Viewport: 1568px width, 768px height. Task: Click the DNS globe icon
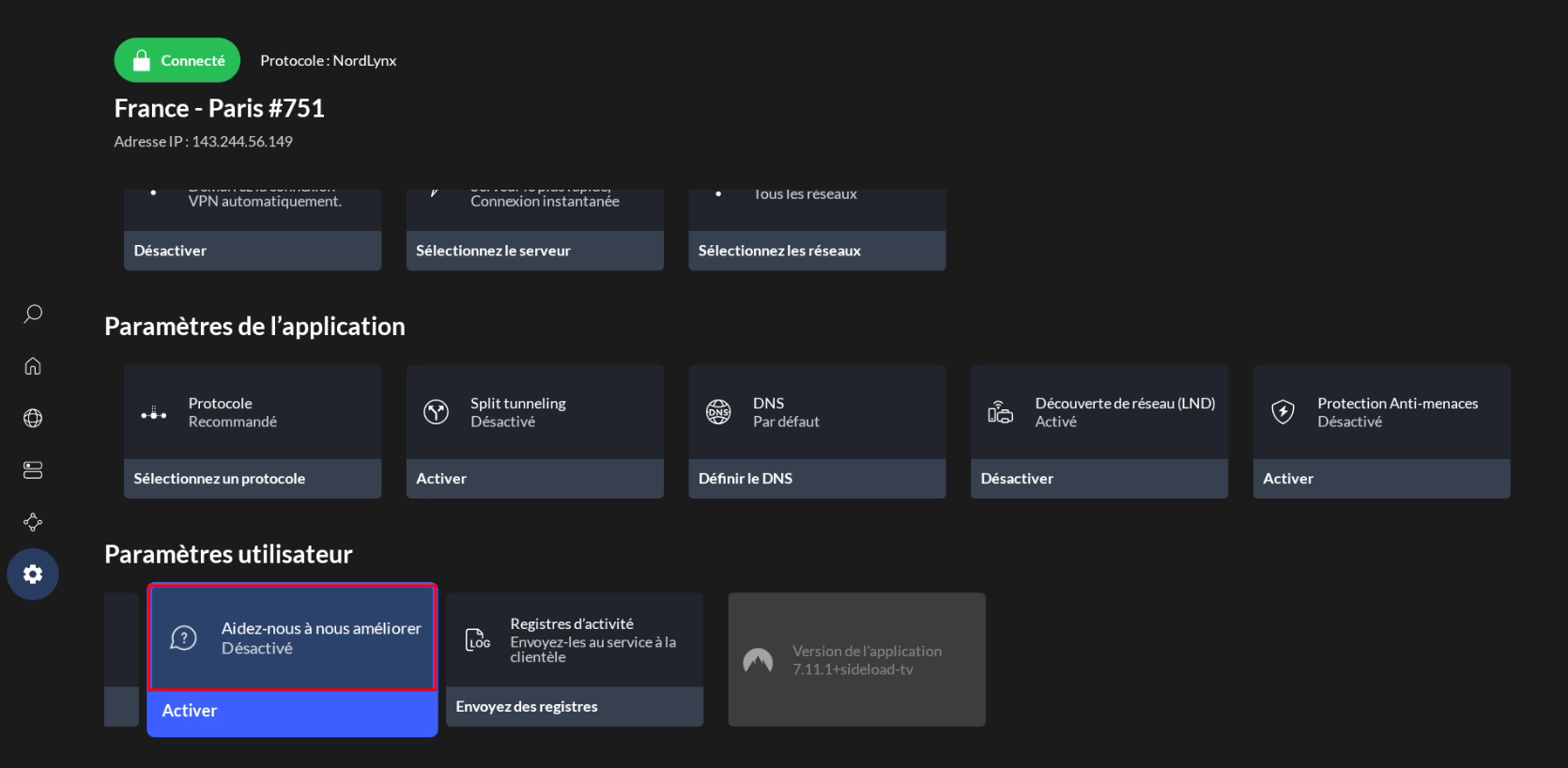coord(718,412)
